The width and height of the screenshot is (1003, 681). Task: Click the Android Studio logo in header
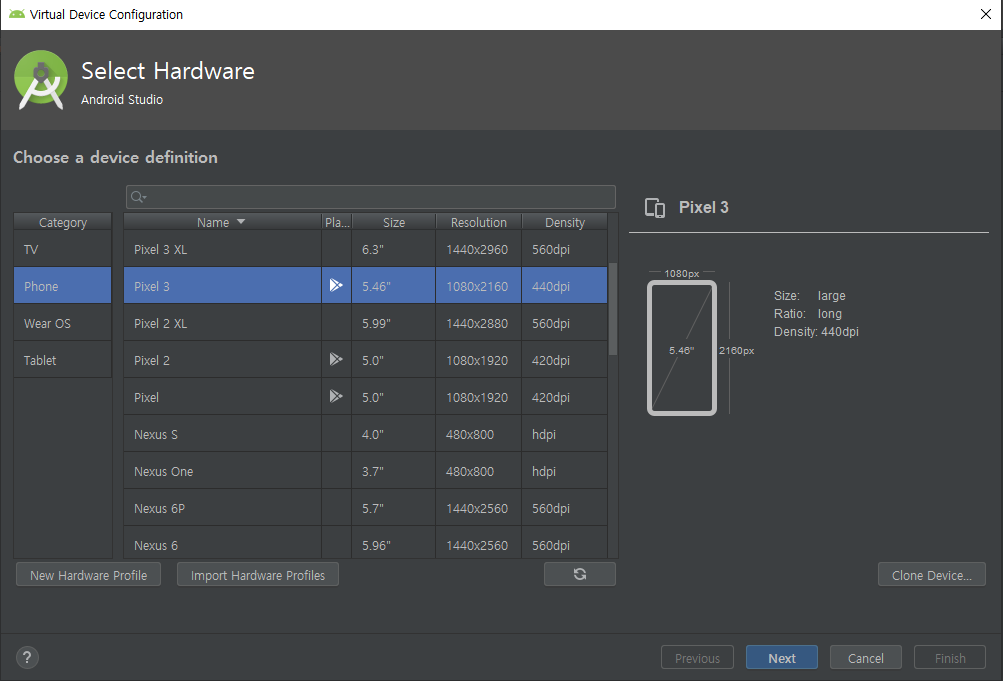41,80
